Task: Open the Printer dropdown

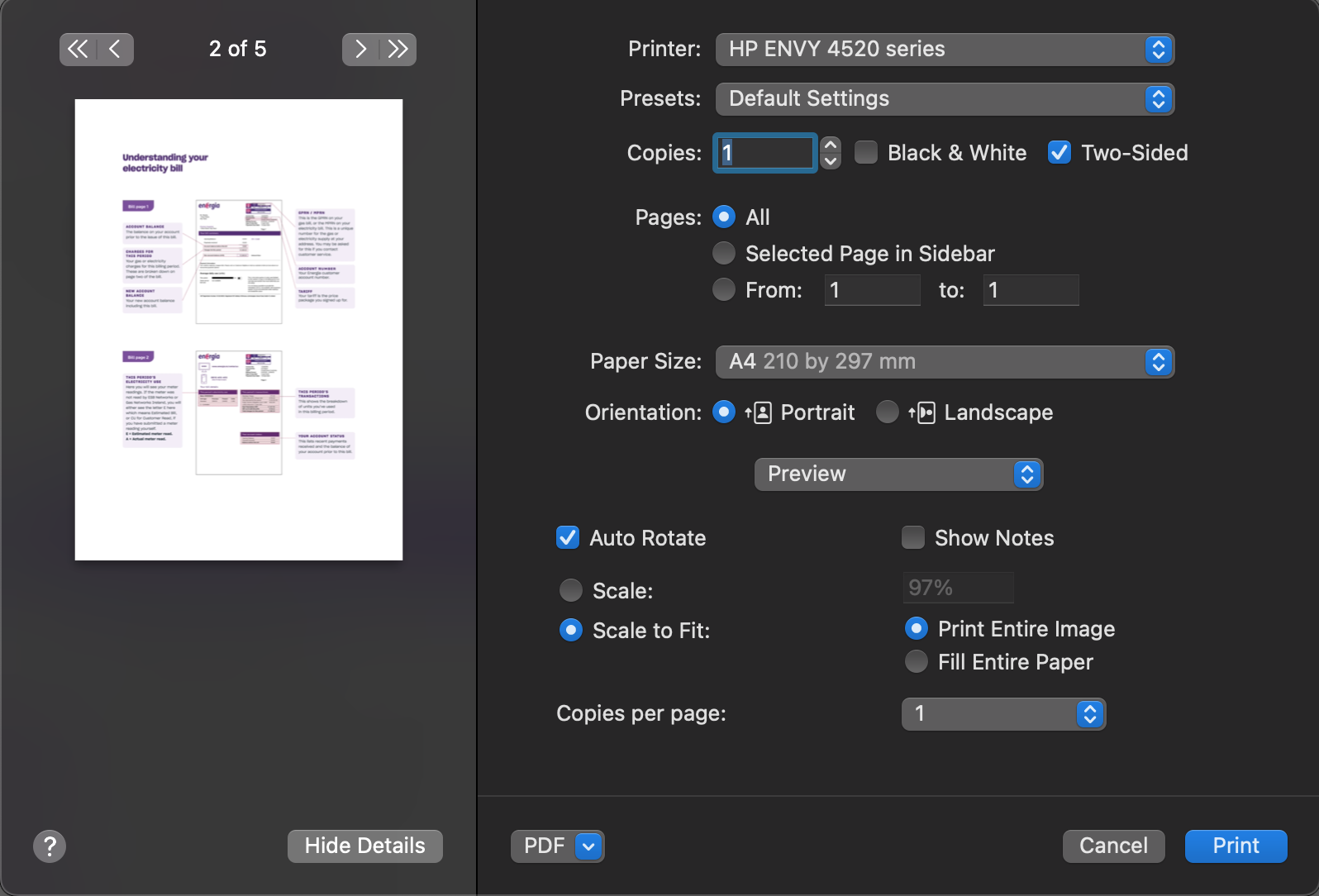Action: [x=944, y=50]
